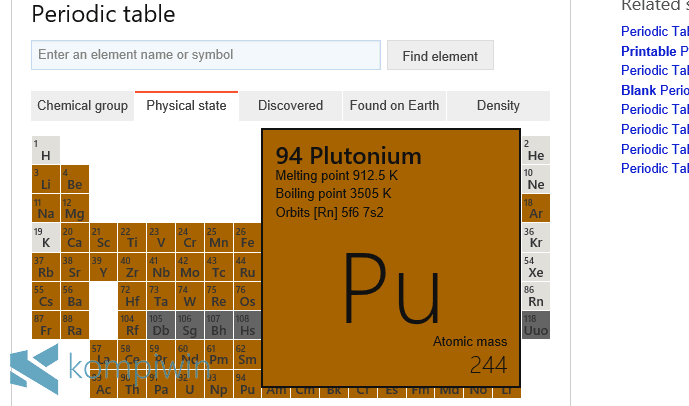Click the Caesium (Cs) cell
689x406 pixels.
[x=46, y=296]
